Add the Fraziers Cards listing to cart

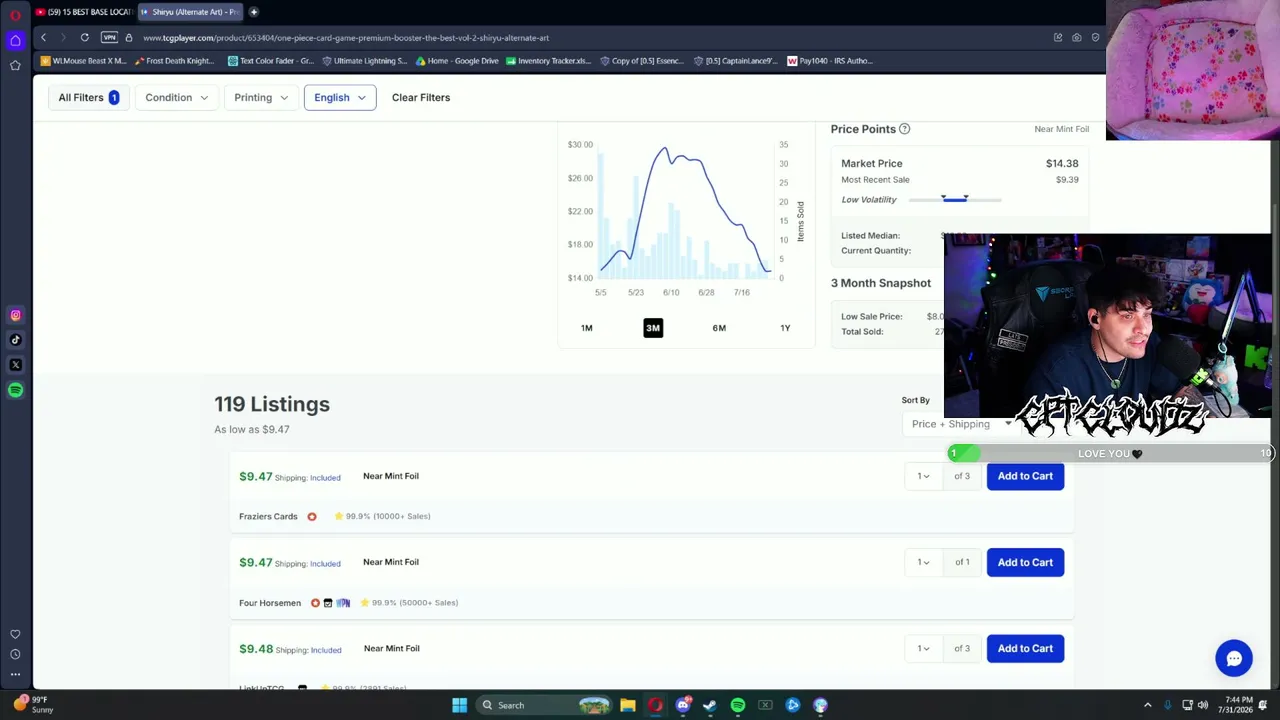click(x=1025, y=476)
